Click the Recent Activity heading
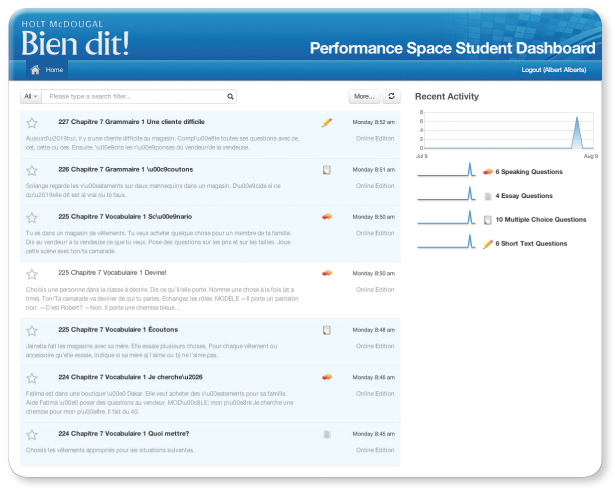This screenshot has width=615, height=494. pyautogui.click(x=447, y=97)
